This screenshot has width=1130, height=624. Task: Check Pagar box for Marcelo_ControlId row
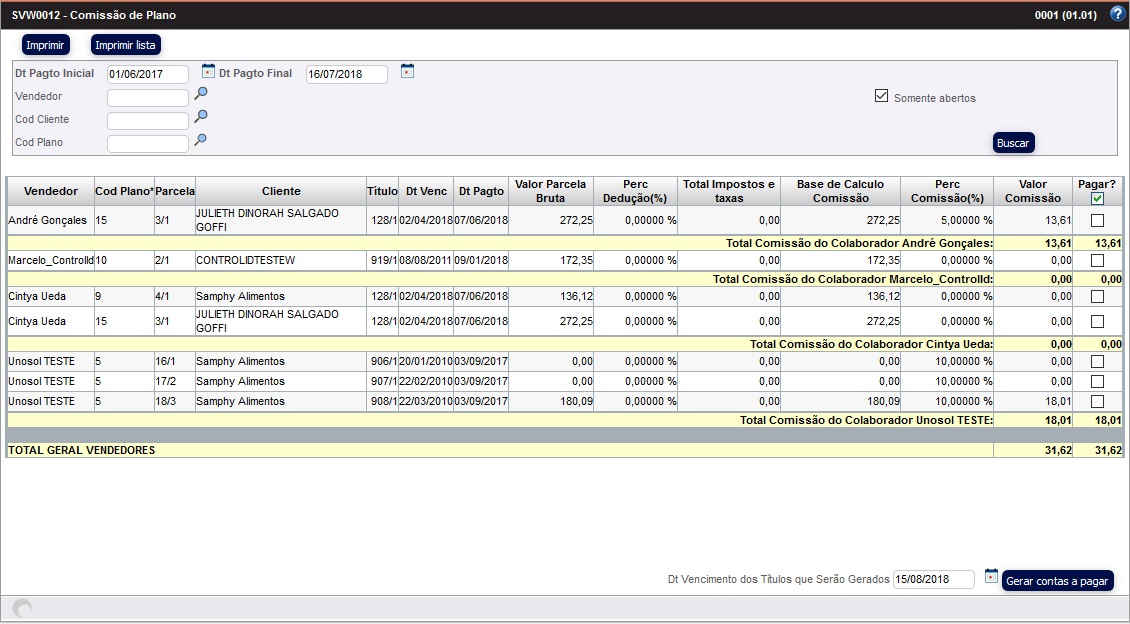[x=1097, y=260]
